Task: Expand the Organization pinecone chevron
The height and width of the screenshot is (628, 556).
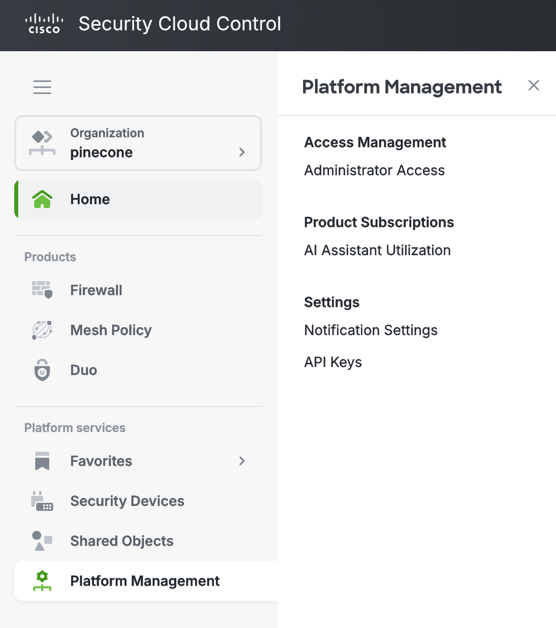Action: pyautogui.click(x=242, y=152)
